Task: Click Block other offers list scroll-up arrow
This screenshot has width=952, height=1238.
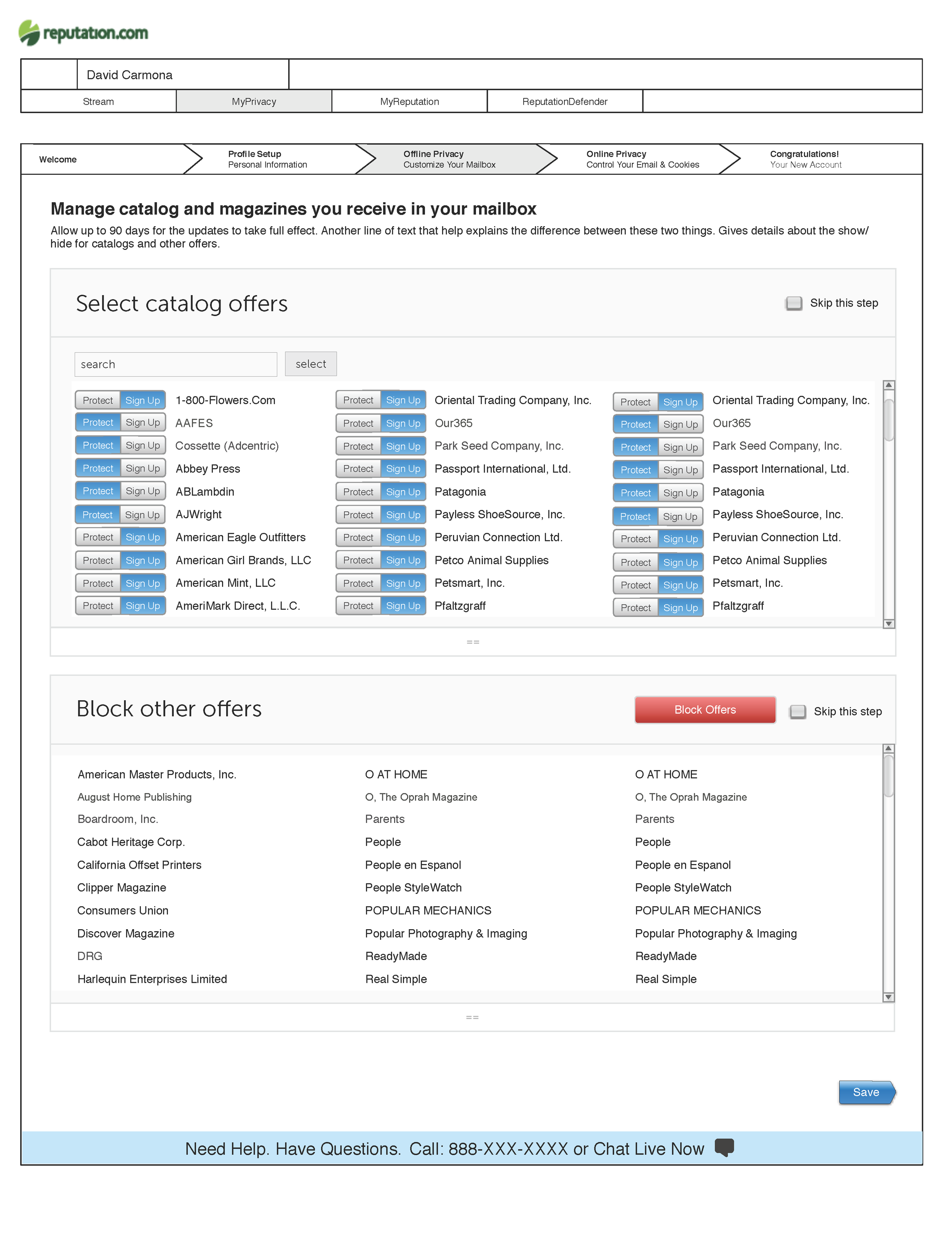Action: [888, 748]
